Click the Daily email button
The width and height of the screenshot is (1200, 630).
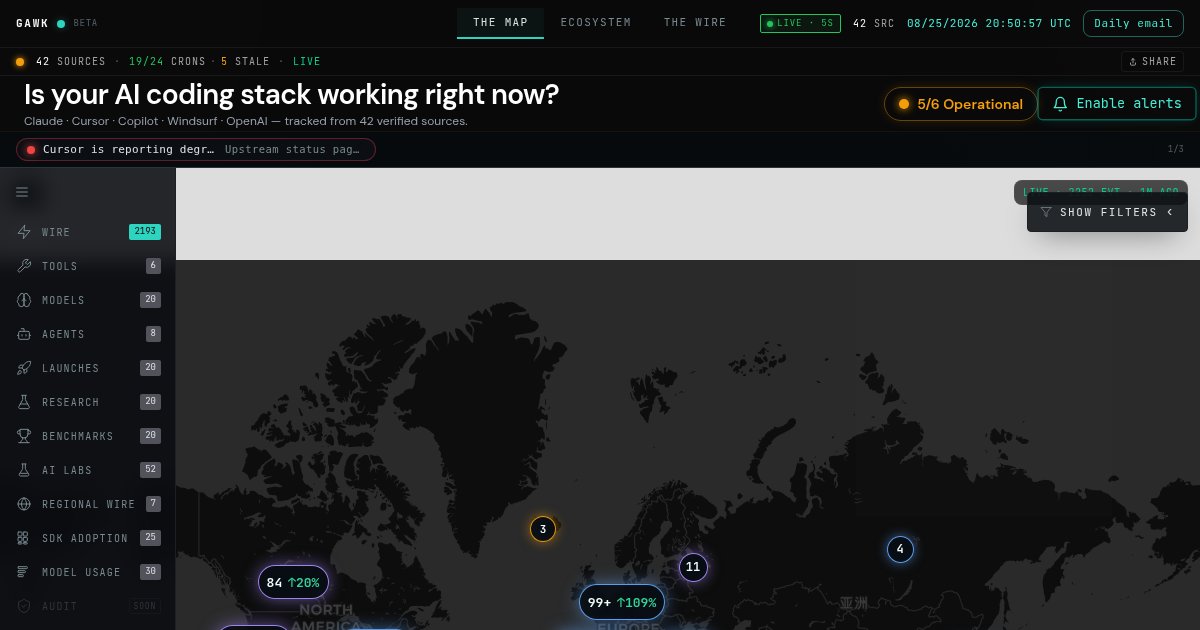coord(1133,23)
